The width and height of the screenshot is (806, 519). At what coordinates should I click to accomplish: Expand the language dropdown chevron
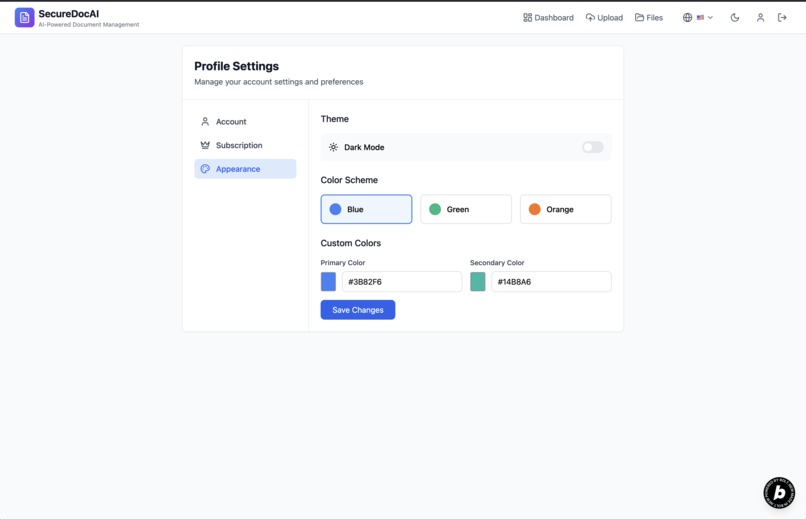[710, 17]
